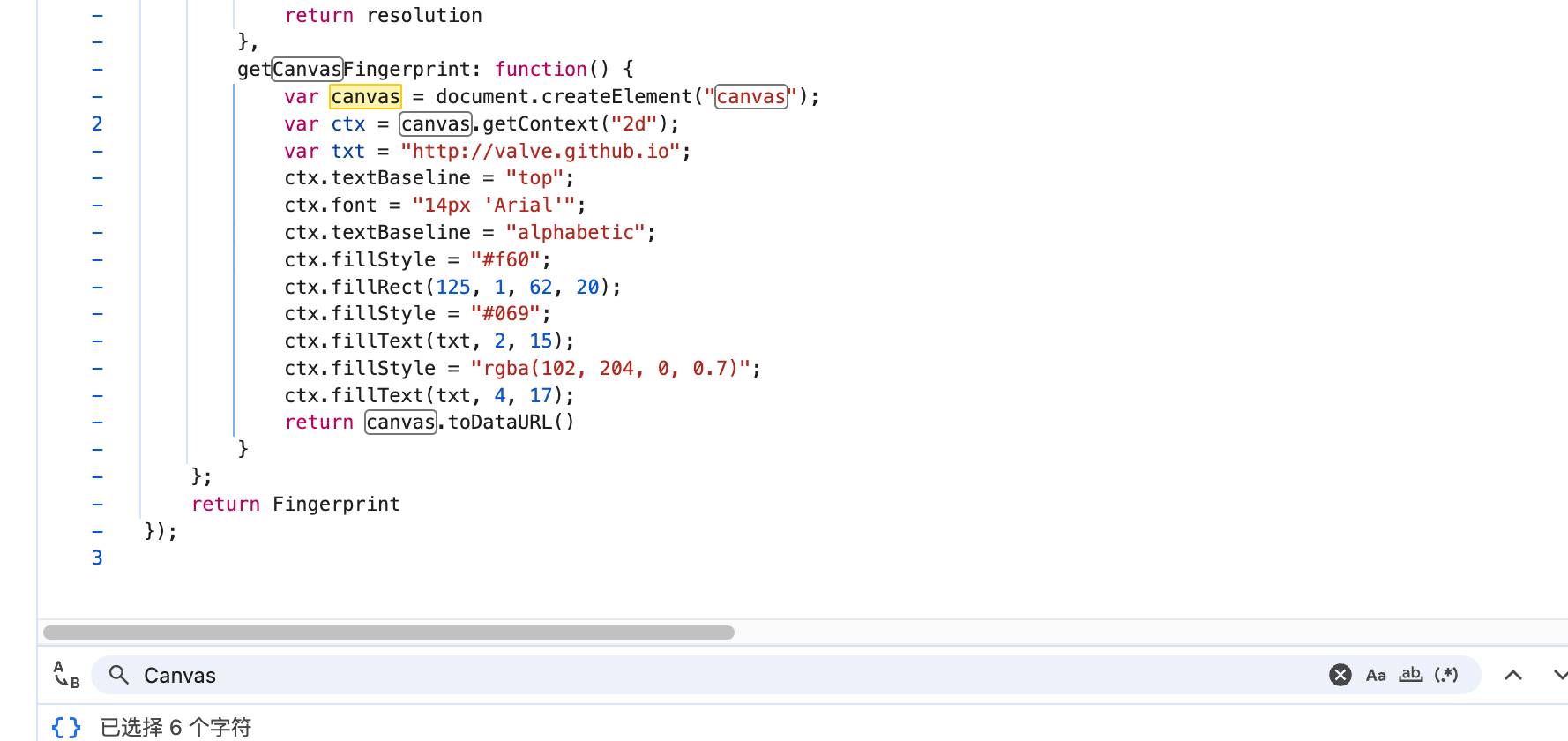This screenshot has width=1568, height=741.
Task: Click line number 3 in gutter
Action: [97, 558]
